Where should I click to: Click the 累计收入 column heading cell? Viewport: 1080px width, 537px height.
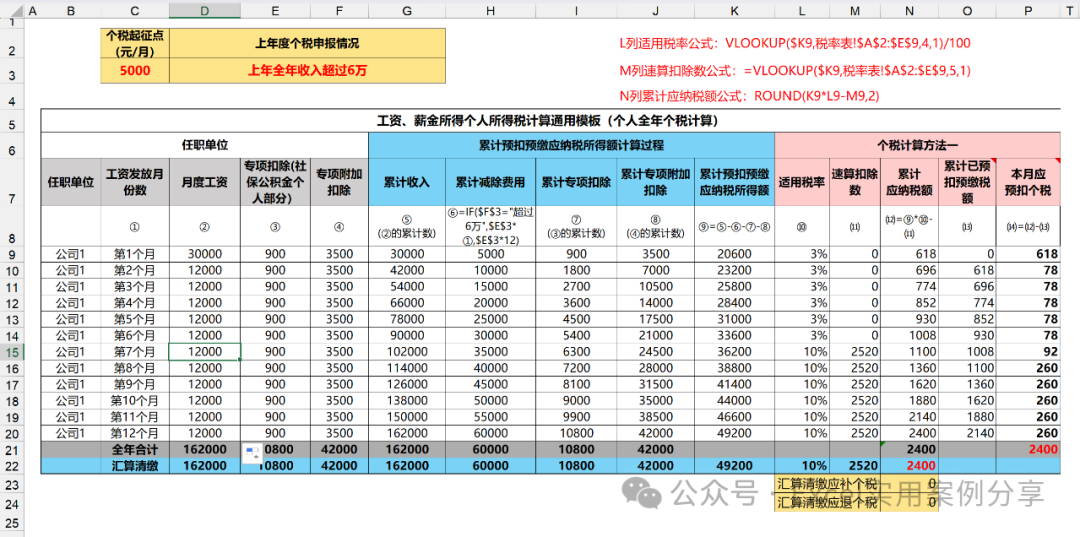(407, 182)
